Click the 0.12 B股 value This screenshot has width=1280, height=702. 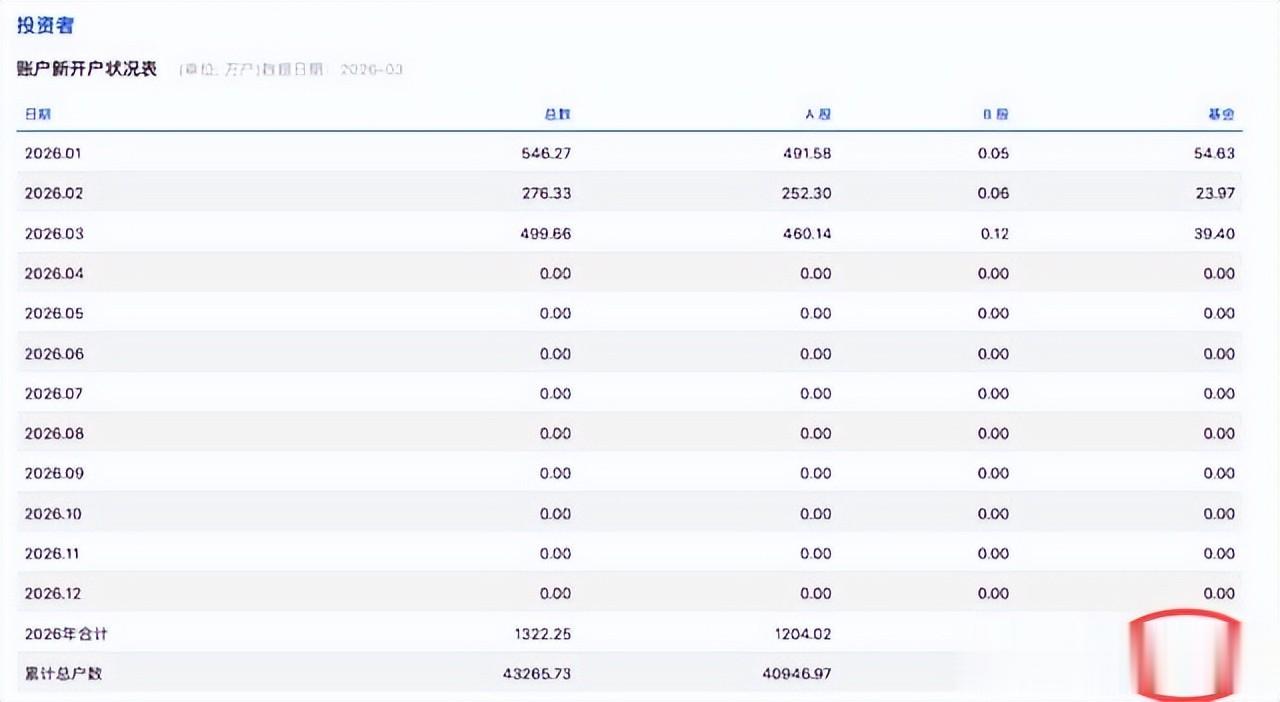click(994, 233)
